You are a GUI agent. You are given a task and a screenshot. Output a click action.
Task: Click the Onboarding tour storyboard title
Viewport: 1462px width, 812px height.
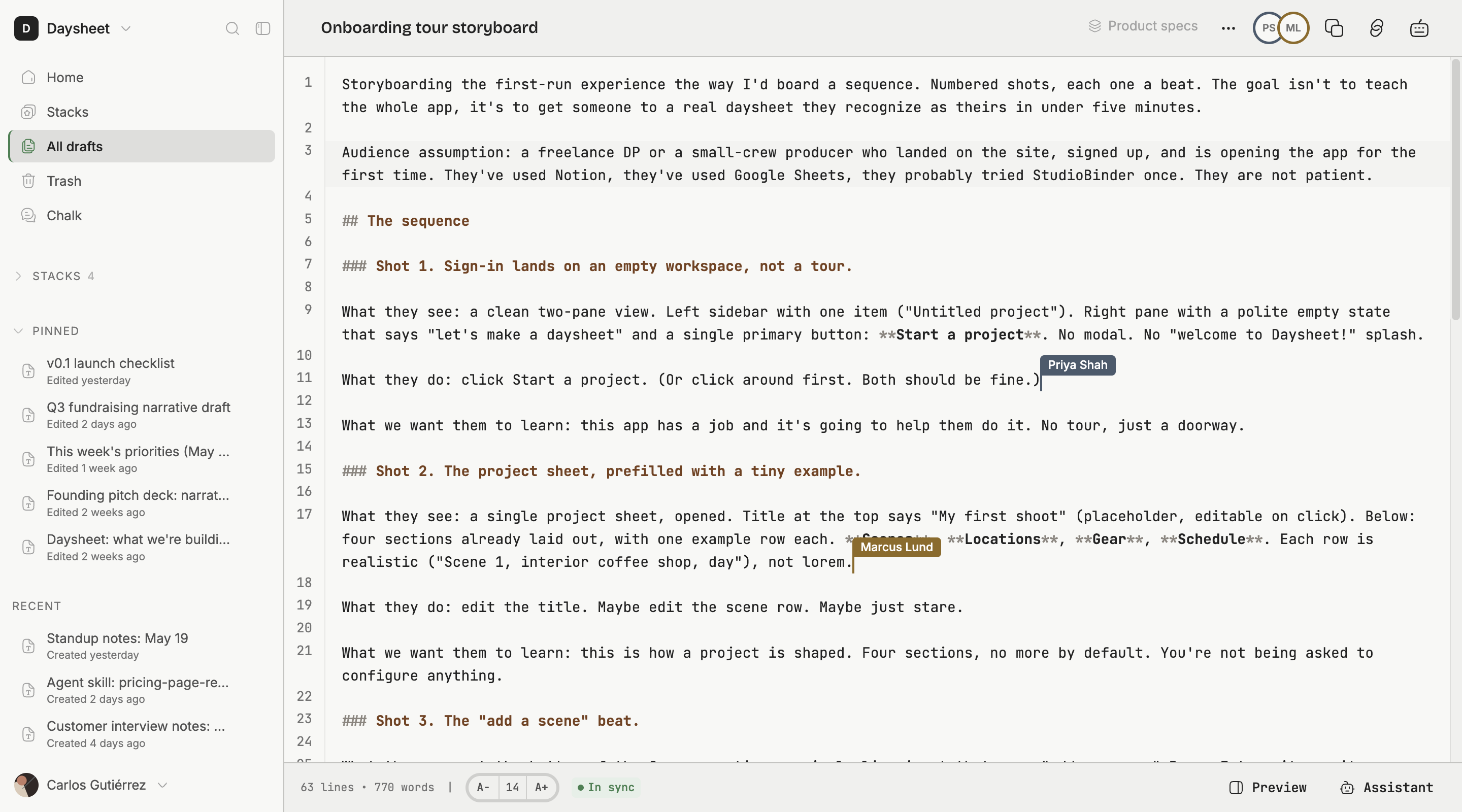coord(429,28)
